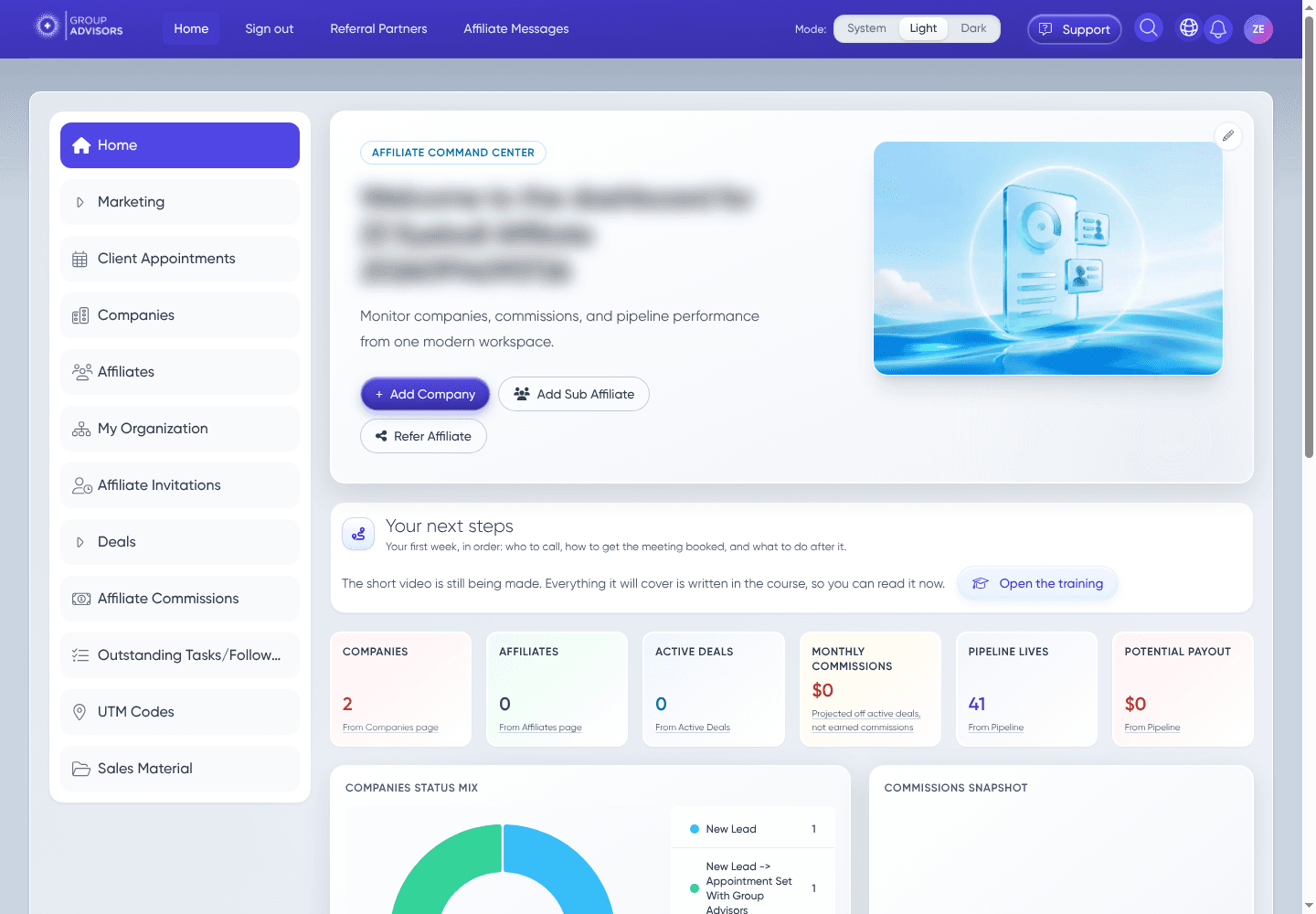Switch mode to Light
This screenshot has width=1316, height=914.
923,28
